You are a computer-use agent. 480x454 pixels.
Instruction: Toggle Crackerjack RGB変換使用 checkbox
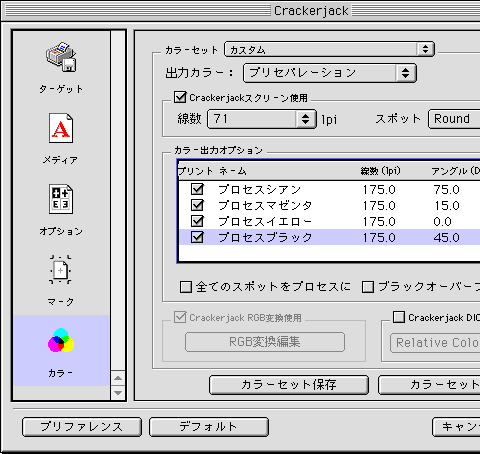click(180, 317)
